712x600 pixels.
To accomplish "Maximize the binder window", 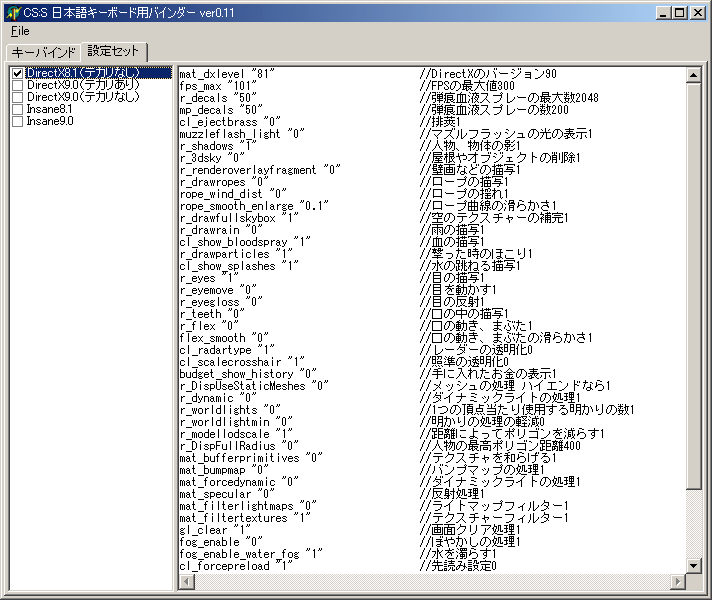I will point(679,13).
